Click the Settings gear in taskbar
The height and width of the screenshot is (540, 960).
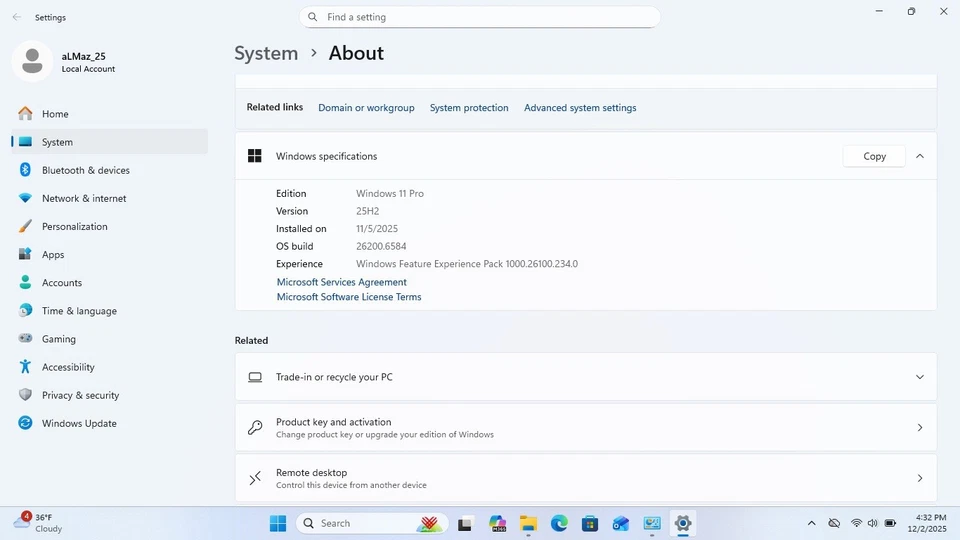(683, 523)
